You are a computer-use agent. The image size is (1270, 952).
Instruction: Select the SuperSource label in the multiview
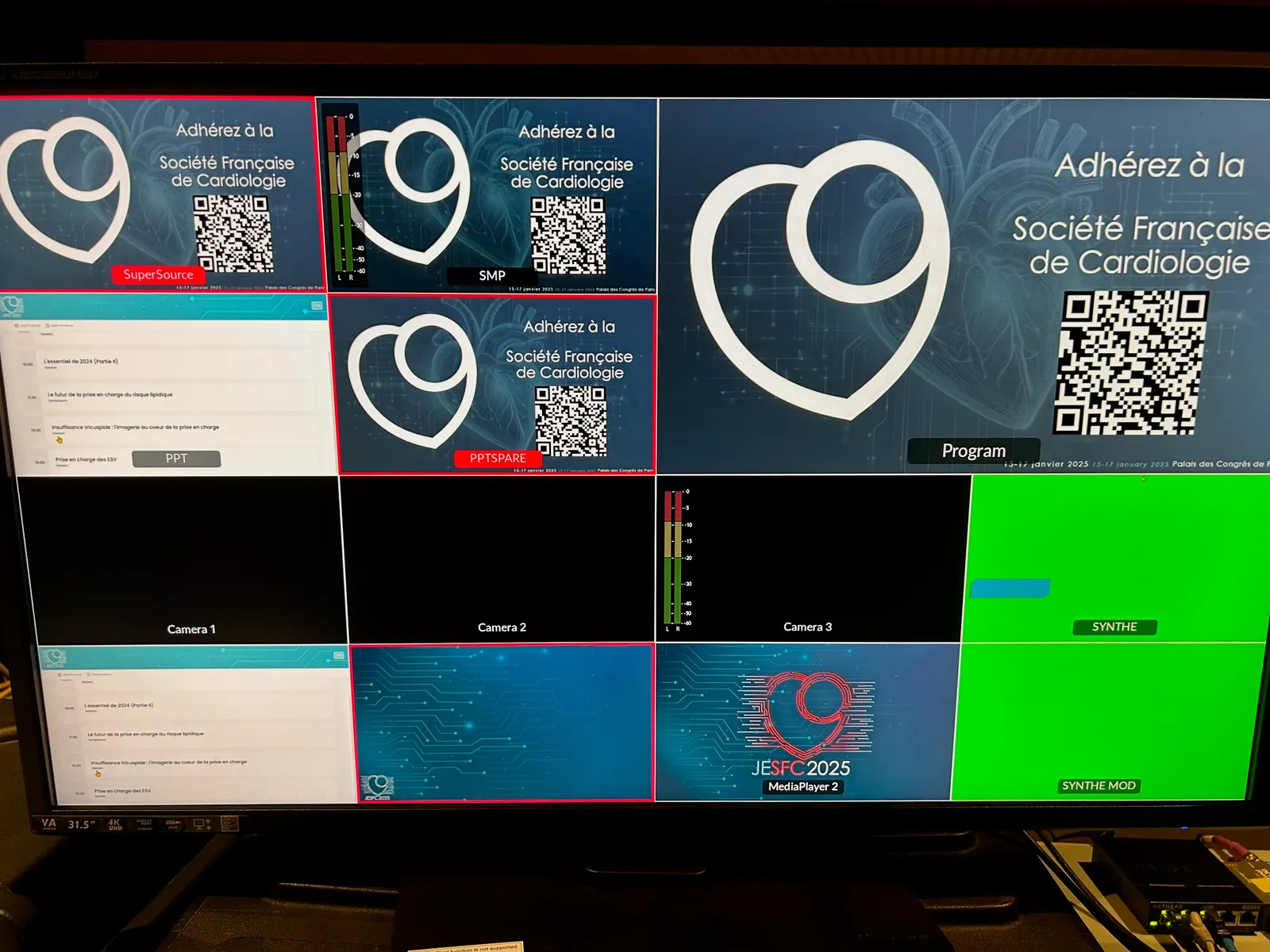[159, 274]
